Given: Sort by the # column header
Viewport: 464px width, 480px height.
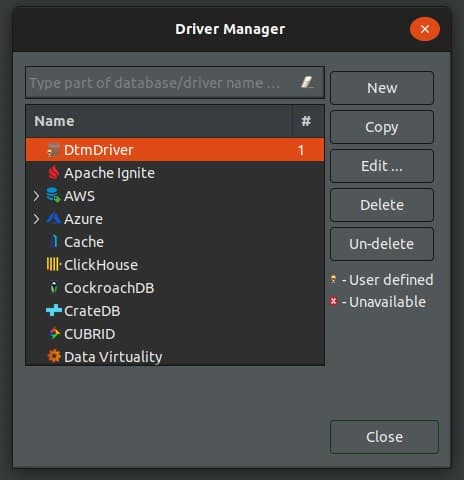Looking at the screenshot, I should coord(308,121).
